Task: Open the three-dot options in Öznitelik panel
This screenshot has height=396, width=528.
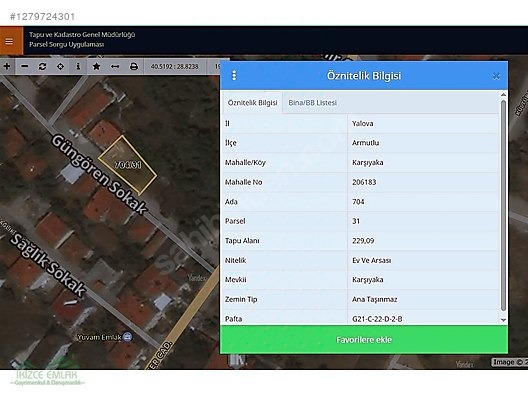Action: coord(234,75)
